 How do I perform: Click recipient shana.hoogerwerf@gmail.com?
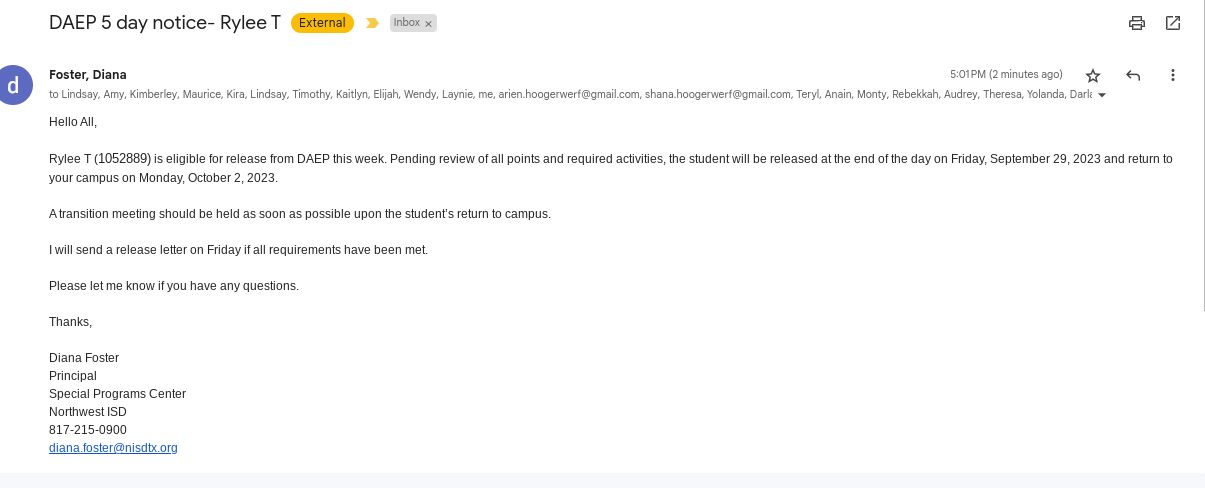718,94
